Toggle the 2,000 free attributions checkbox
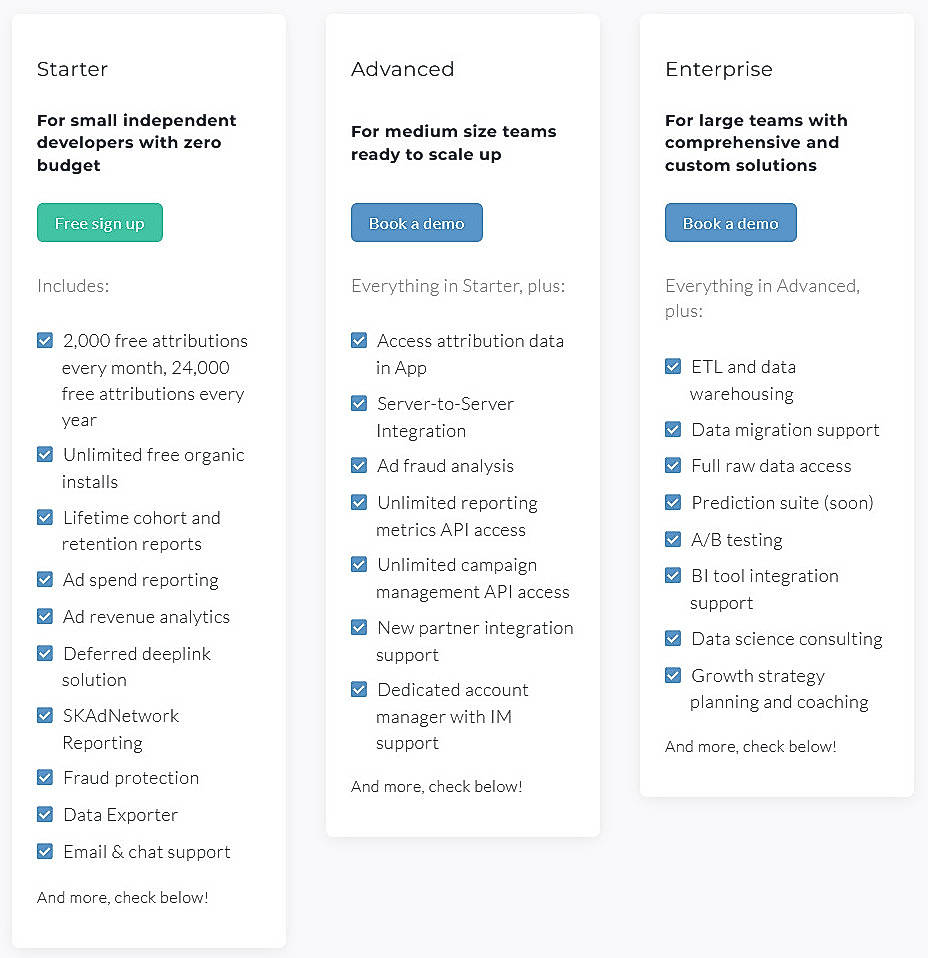Image resolution: width=928 pixels, height=958 pixels. click(x=45, y=340)
